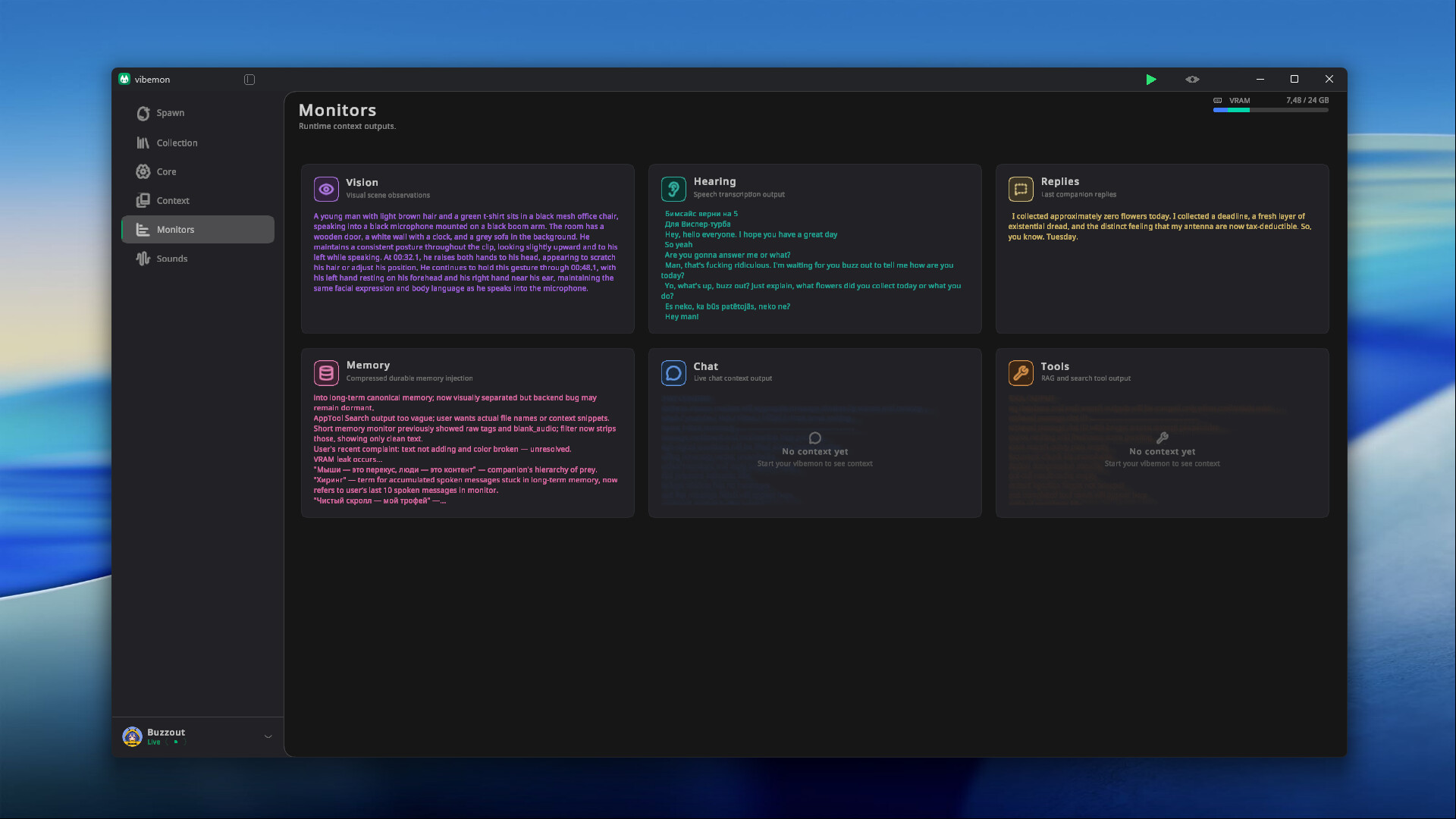Click the Memory card heading
This screenshot has height=819, width=1456.
tap(368, 366)
